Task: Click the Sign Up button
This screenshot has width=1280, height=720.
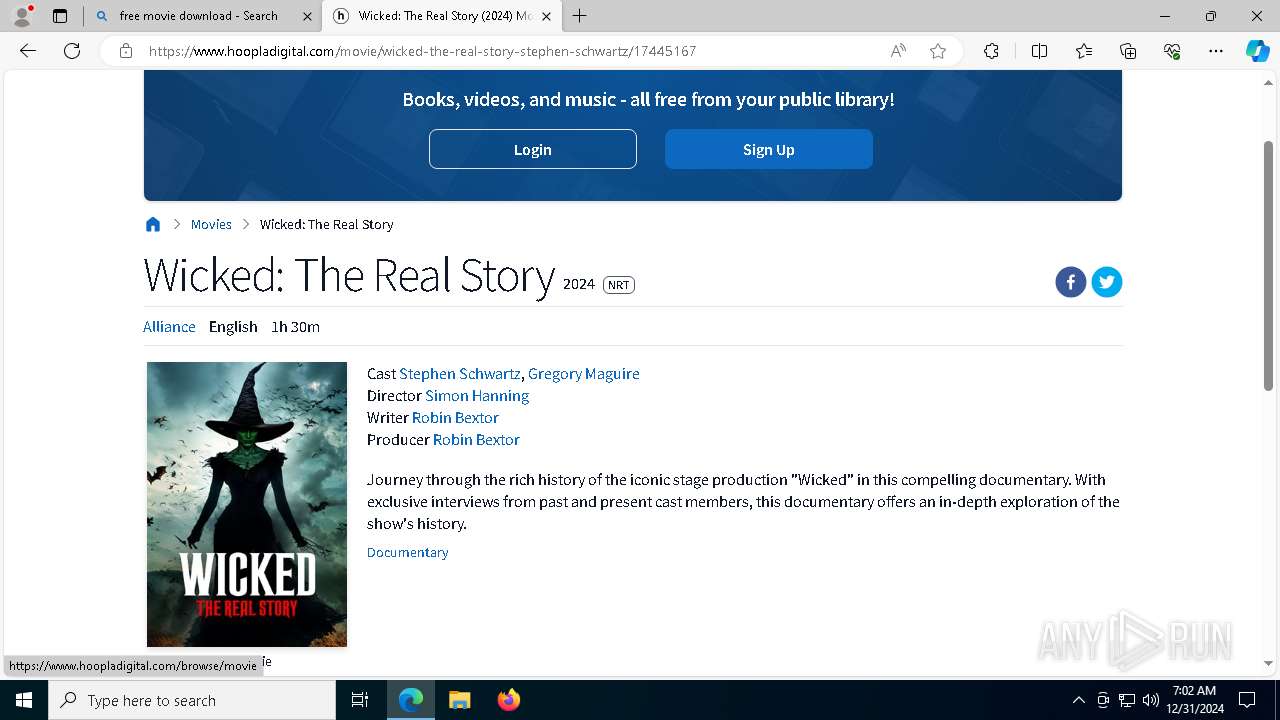Action: [769, 149]
